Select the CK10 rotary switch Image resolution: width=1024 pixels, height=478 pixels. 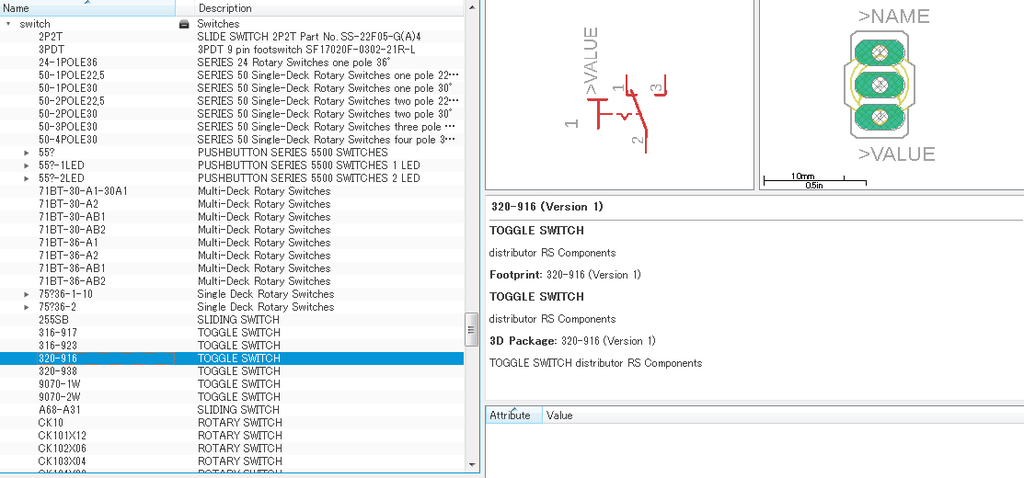[232, 422]
